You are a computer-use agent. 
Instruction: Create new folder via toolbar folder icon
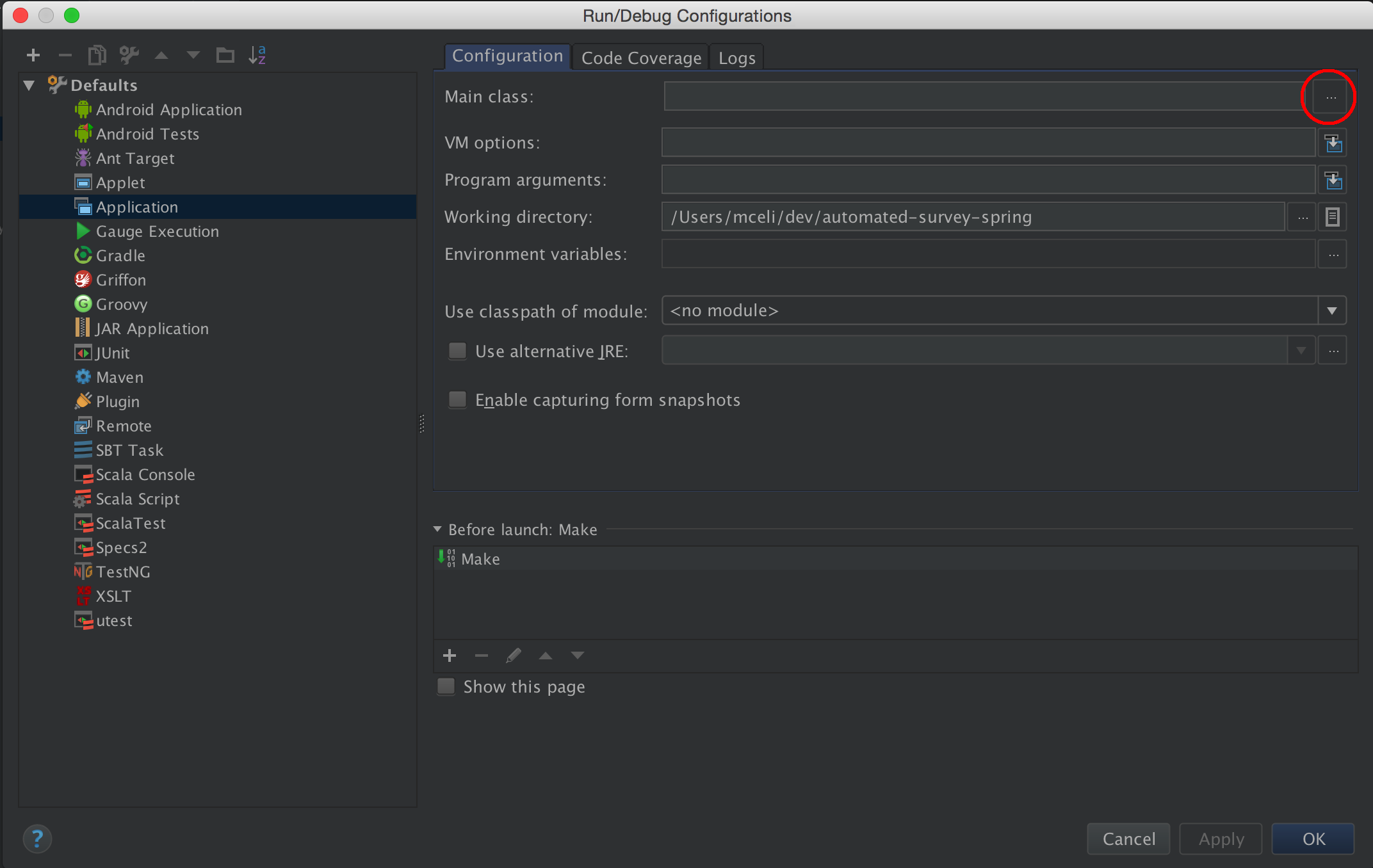click(x=225, y=56)
